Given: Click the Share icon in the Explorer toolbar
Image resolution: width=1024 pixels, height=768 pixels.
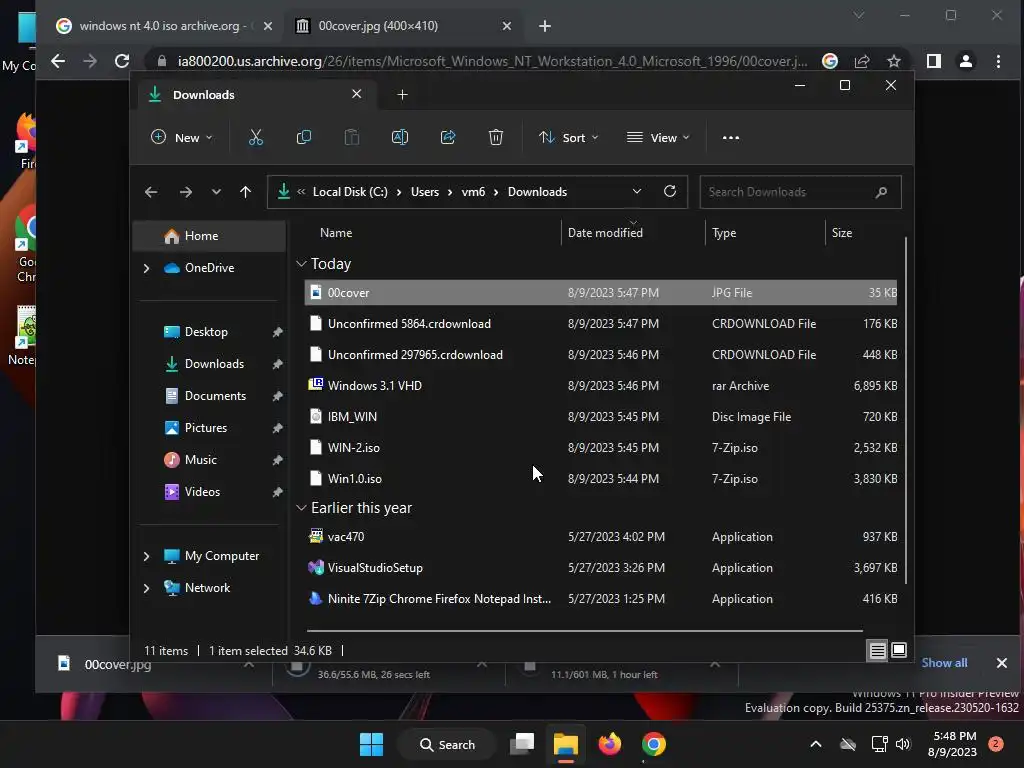Looking at the screenshot, I should pos(448,137).
